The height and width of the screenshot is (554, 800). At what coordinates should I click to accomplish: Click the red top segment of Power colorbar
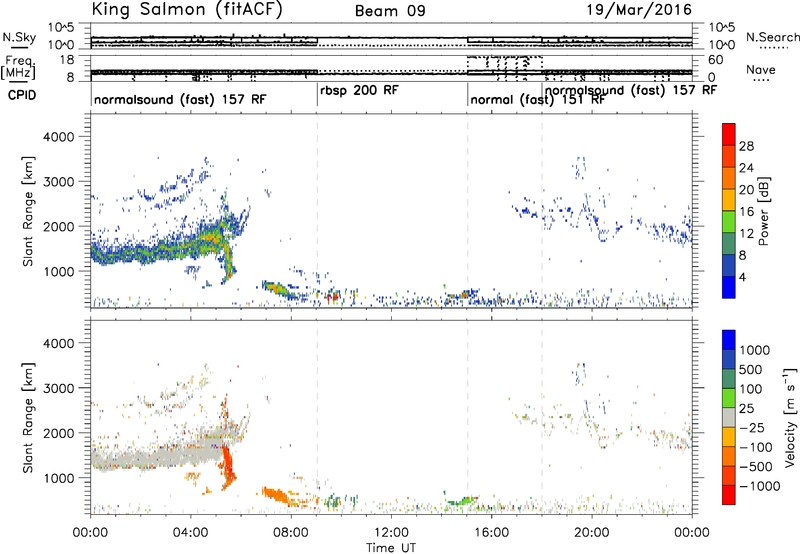coord(729,135)
